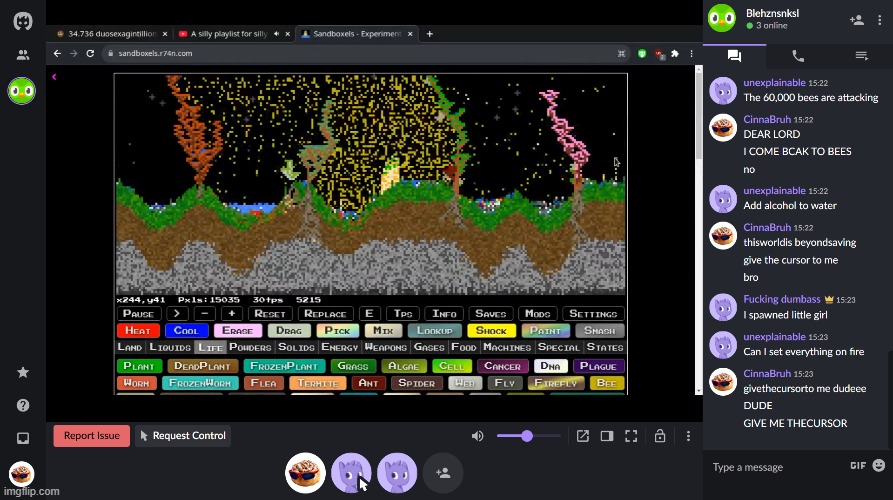
Task: Open the Settings button in Sandboxels
Action: tap(593, 314)
